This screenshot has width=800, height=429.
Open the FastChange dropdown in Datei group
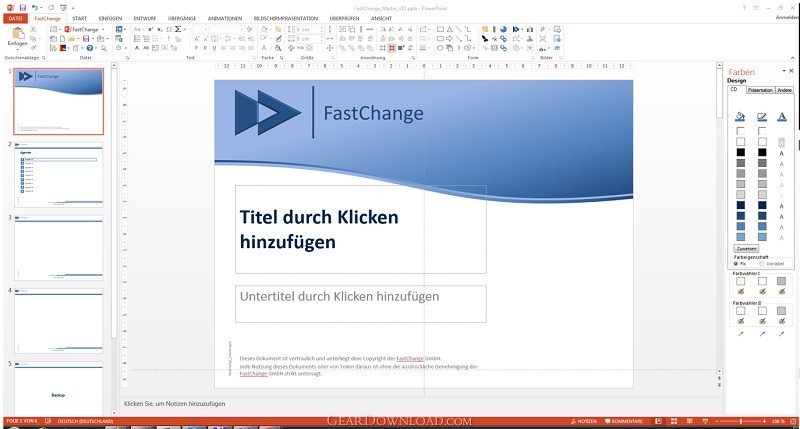pos(104,30)
